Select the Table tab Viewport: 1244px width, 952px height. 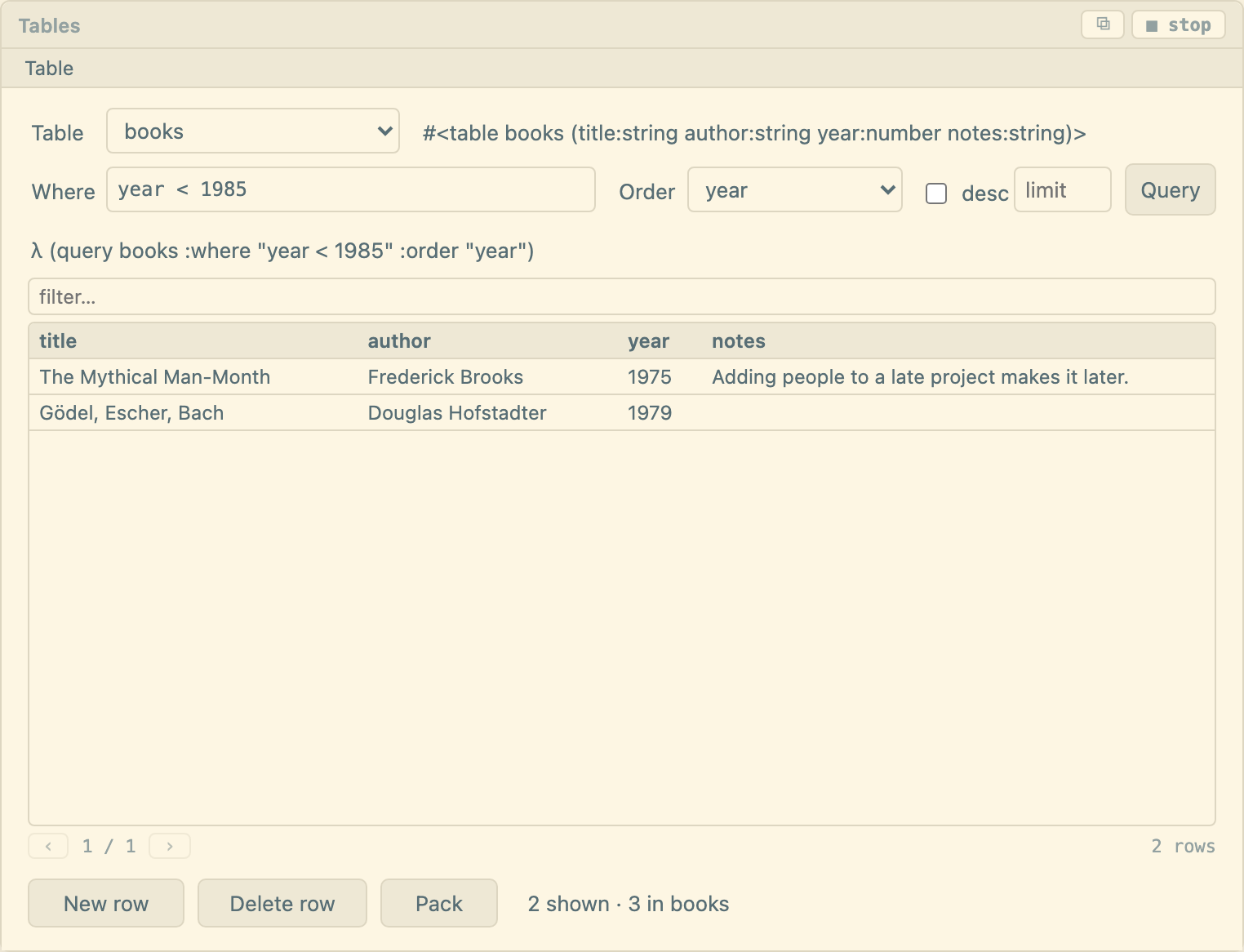point(49,69)
